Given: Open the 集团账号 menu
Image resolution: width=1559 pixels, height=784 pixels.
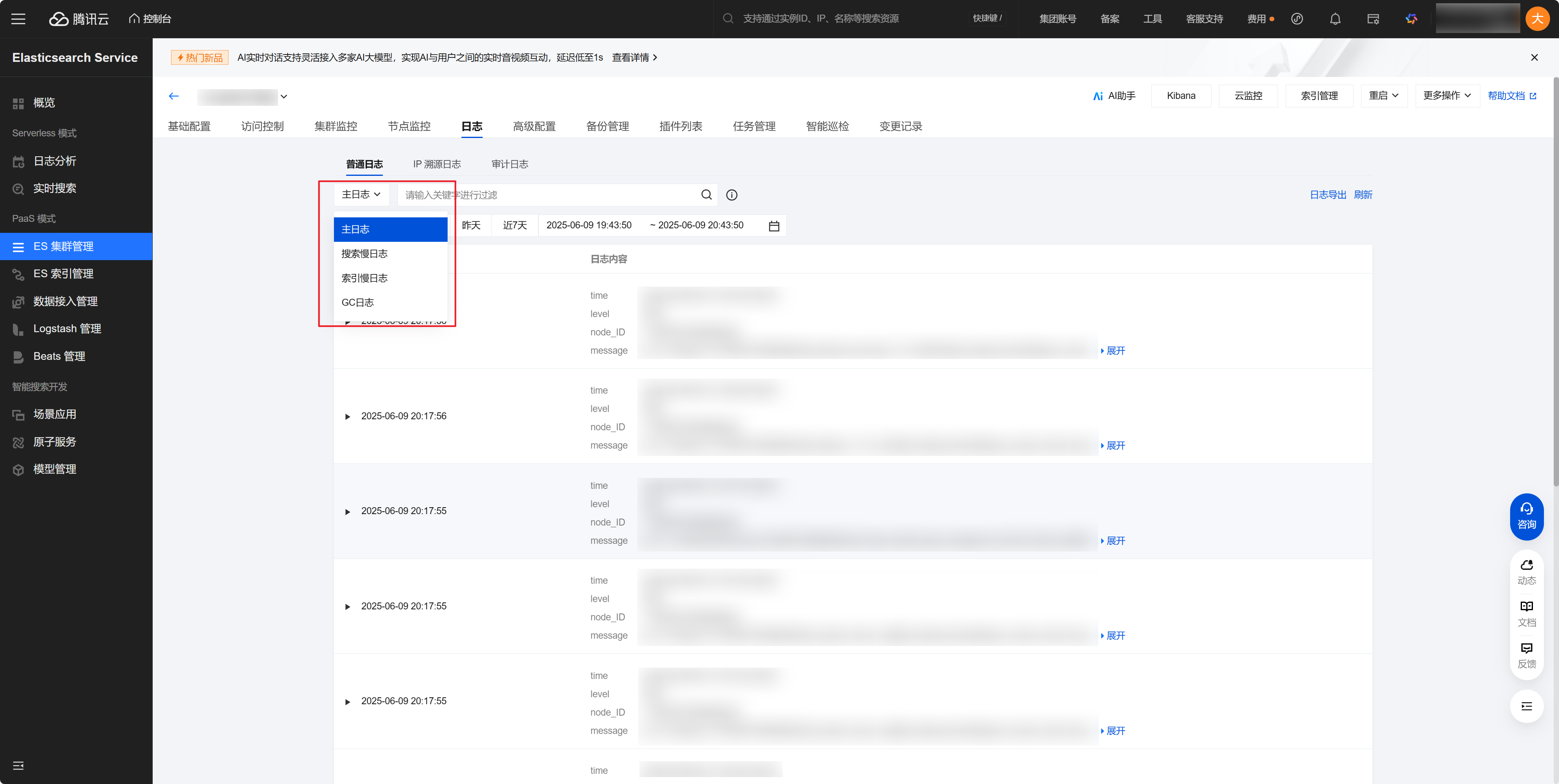Looking at the screenshot, I should click(x=1057, y=19).
